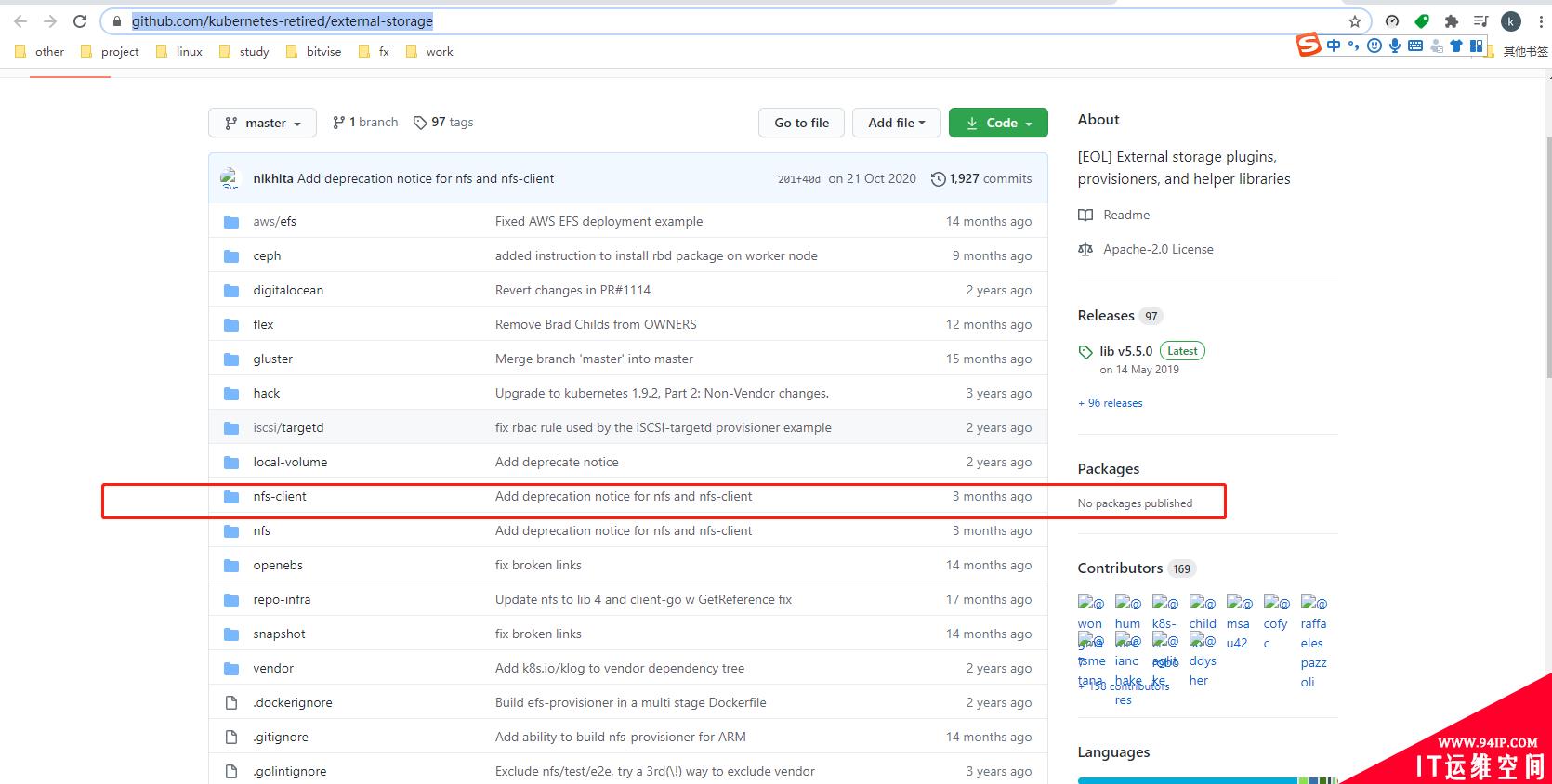Toggle Sogou Chinese/English mode '中'
The width and height of the screenshot is (1552, 784).
[1334, 46]
